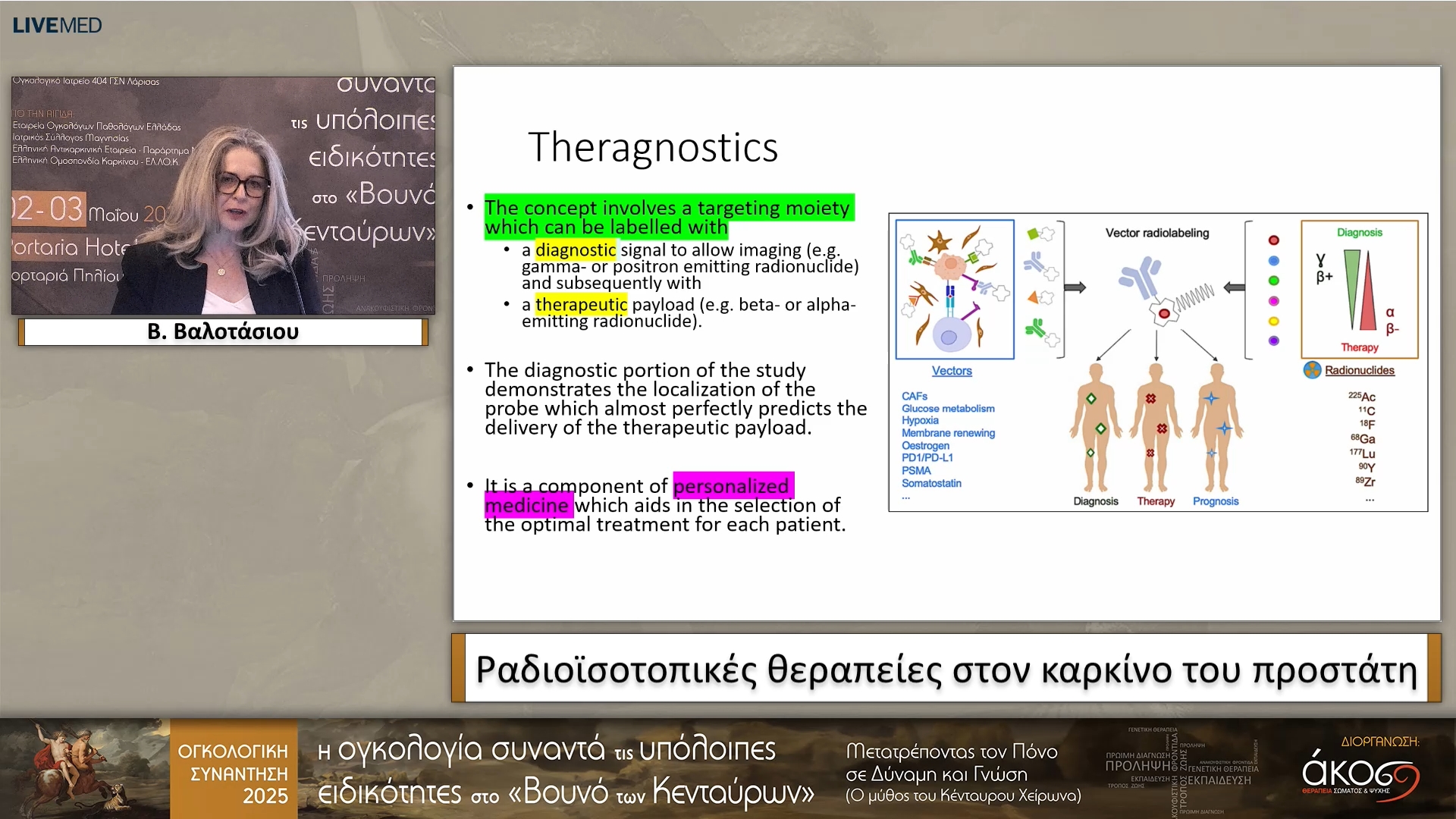Click the Μετατρέποντας τον Πόνο banner subtitle
Screen dimensions: 1456x819
tap(962, 773)
